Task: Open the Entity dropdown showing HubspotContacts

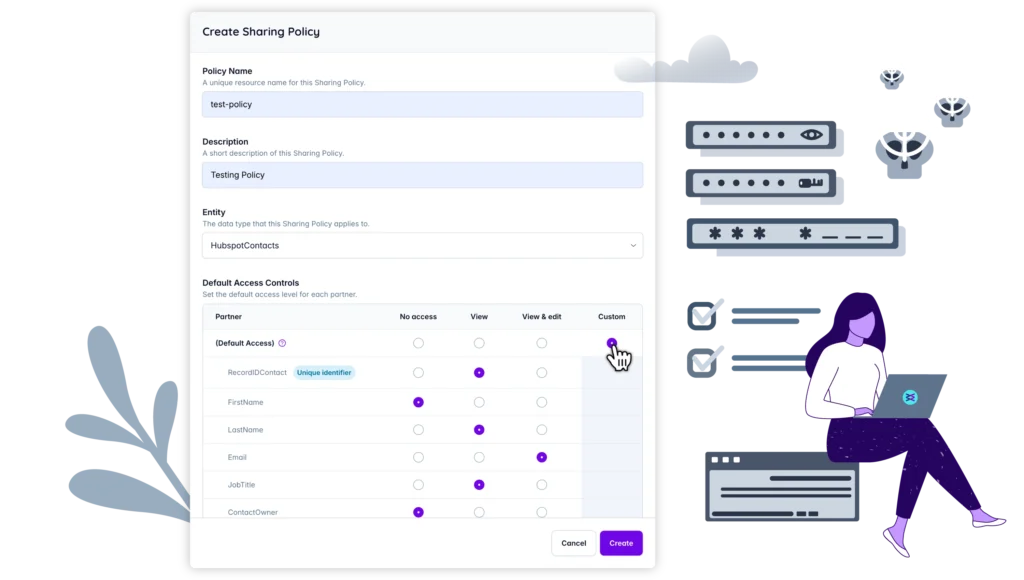Action: pyautogui.click(x=420, y=245)
